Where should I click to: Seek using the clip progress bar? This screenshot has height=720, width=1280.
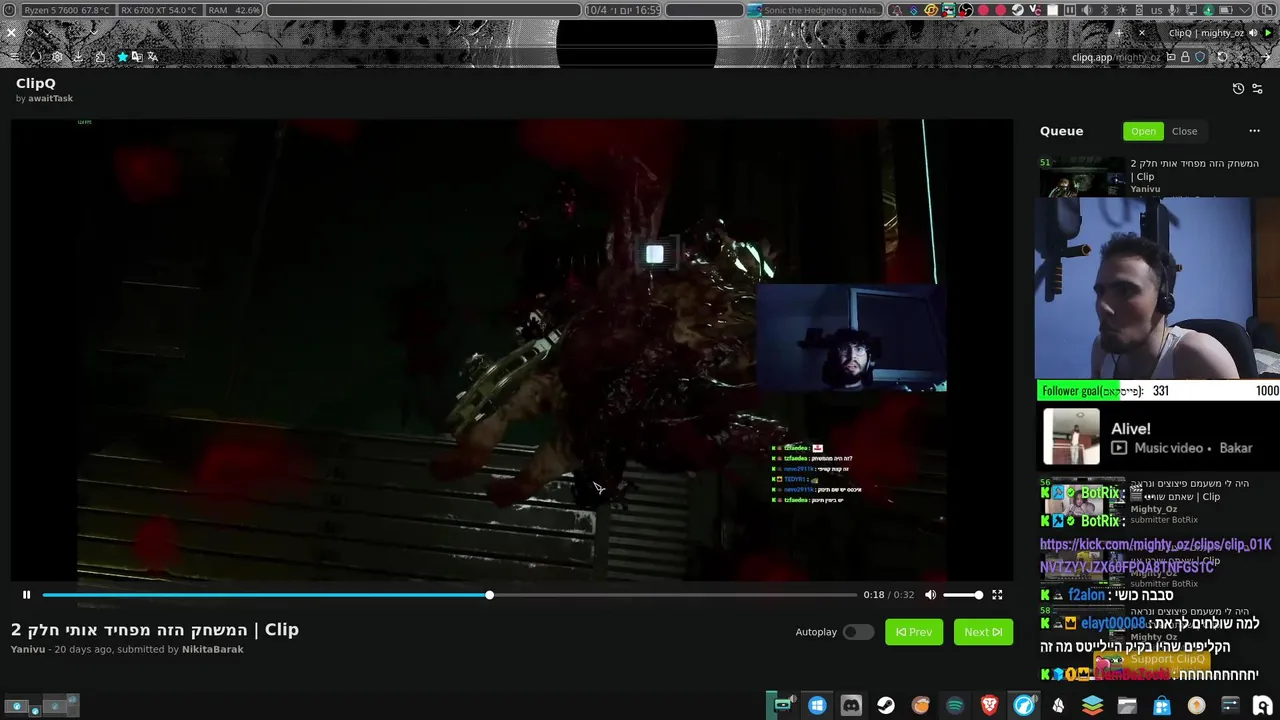tap(450, 595)
